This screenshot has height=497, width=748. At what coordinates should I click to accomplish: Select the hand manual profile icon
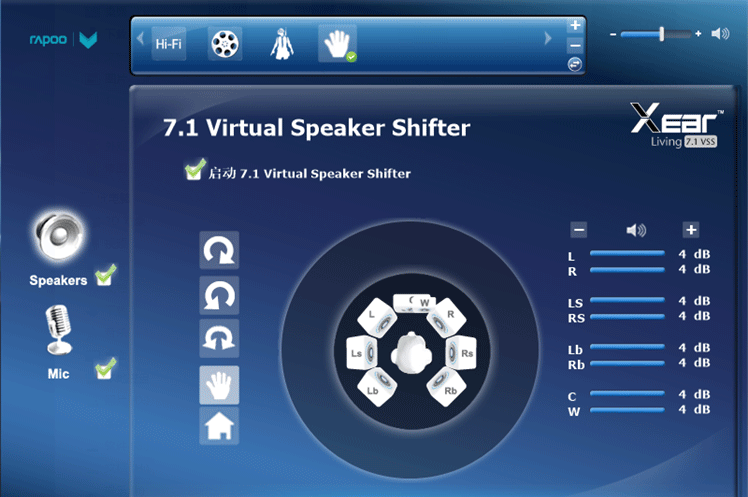click(x=337, y=44)
